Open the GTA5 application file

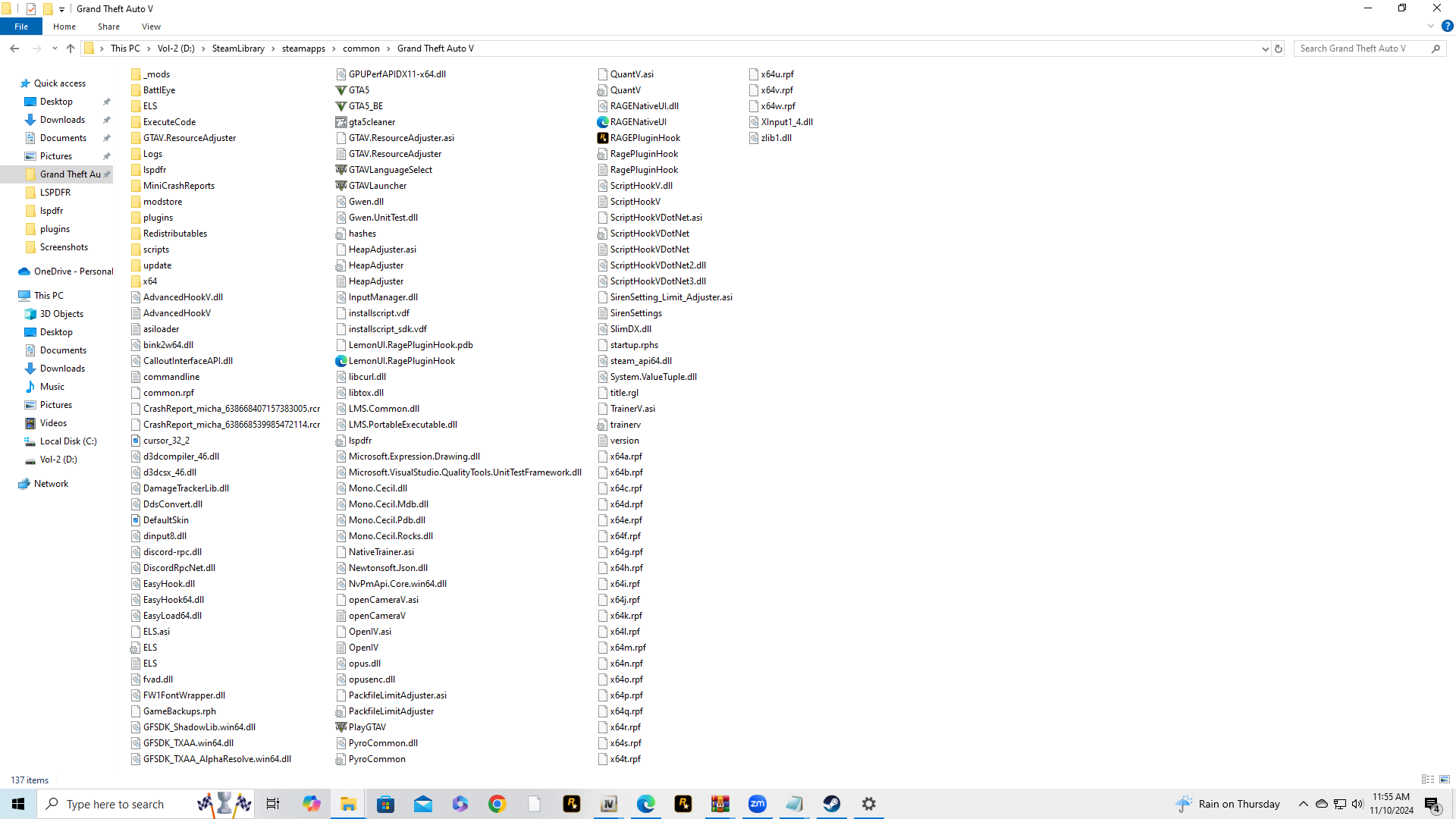(359, 90)
